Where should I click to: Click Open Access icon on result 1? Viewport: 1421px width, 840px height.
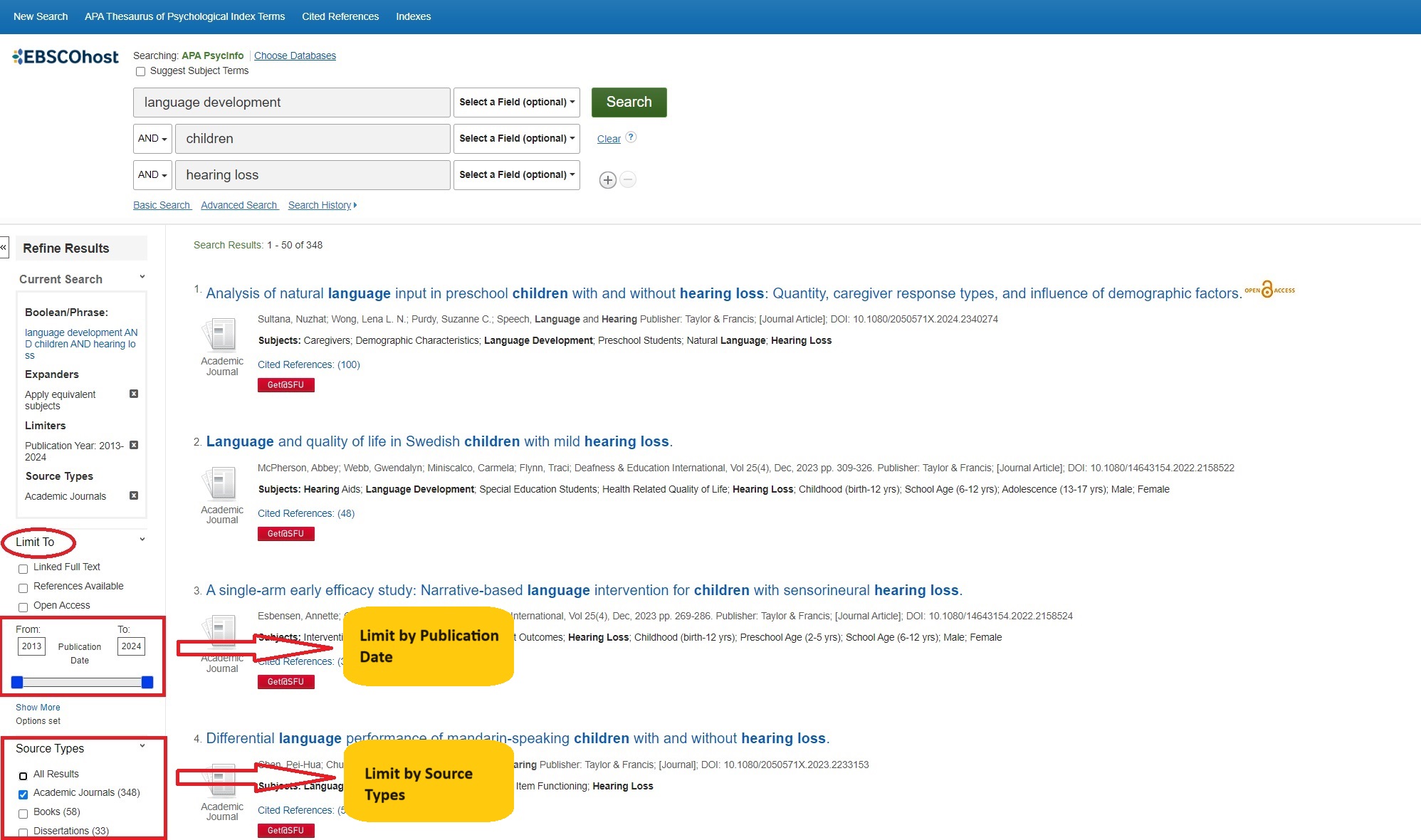pyautogui.click(x=1269, y=289)
